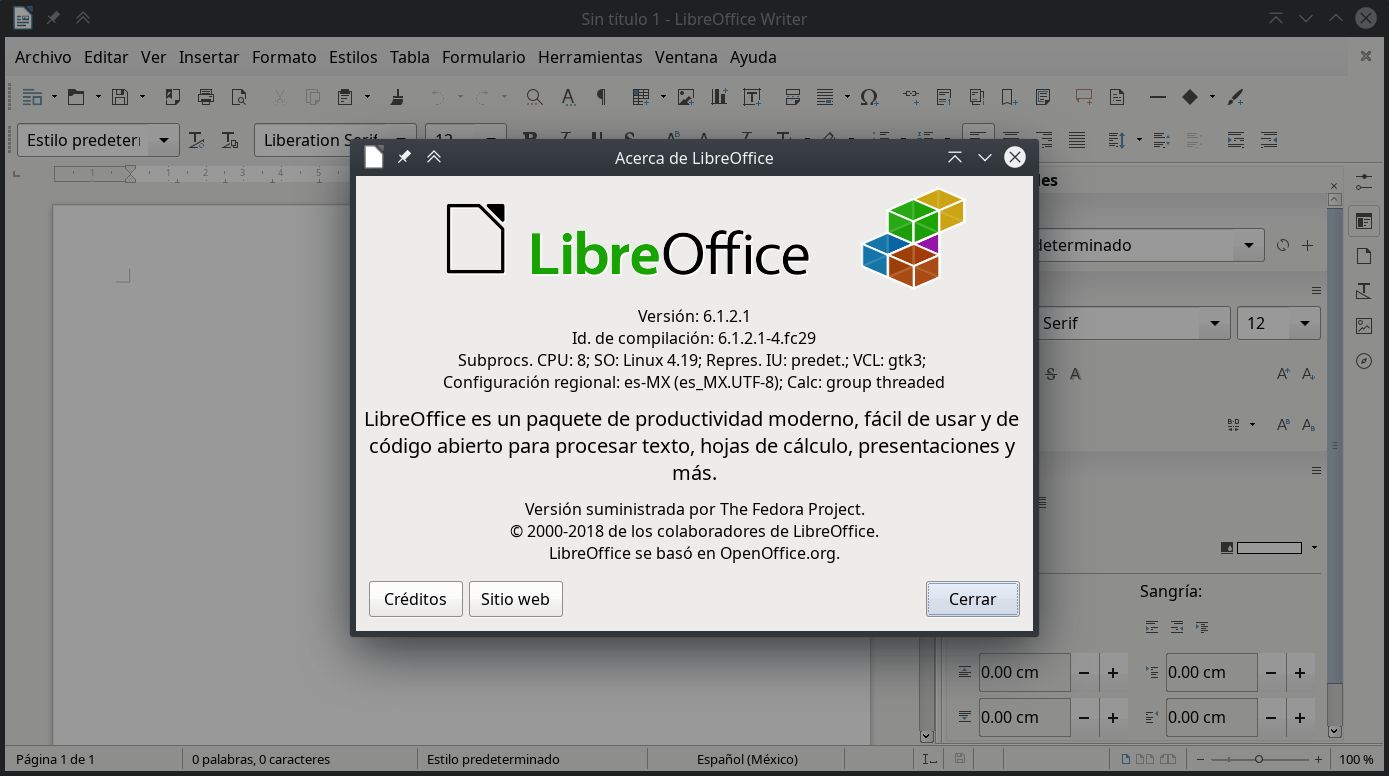
Task: Toggle sidebar Strikethrough button
Action: click(x=1051, y=374)
